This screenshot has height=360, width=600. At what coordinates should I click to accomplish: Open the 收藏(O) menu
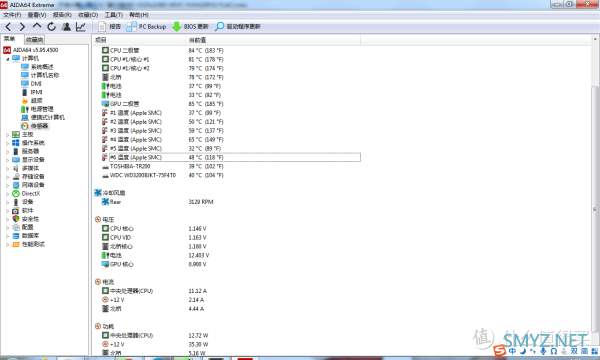pyautogui.click(x=88, y=15)
